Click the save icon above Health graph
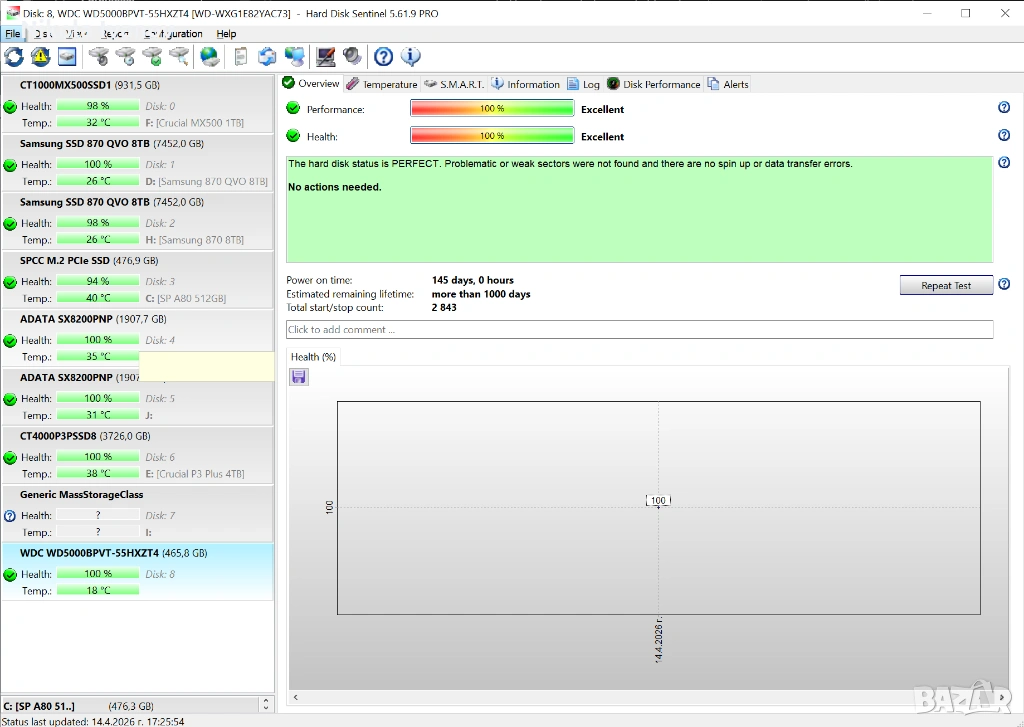1024x727 pixels. click(x=299, y=377)
